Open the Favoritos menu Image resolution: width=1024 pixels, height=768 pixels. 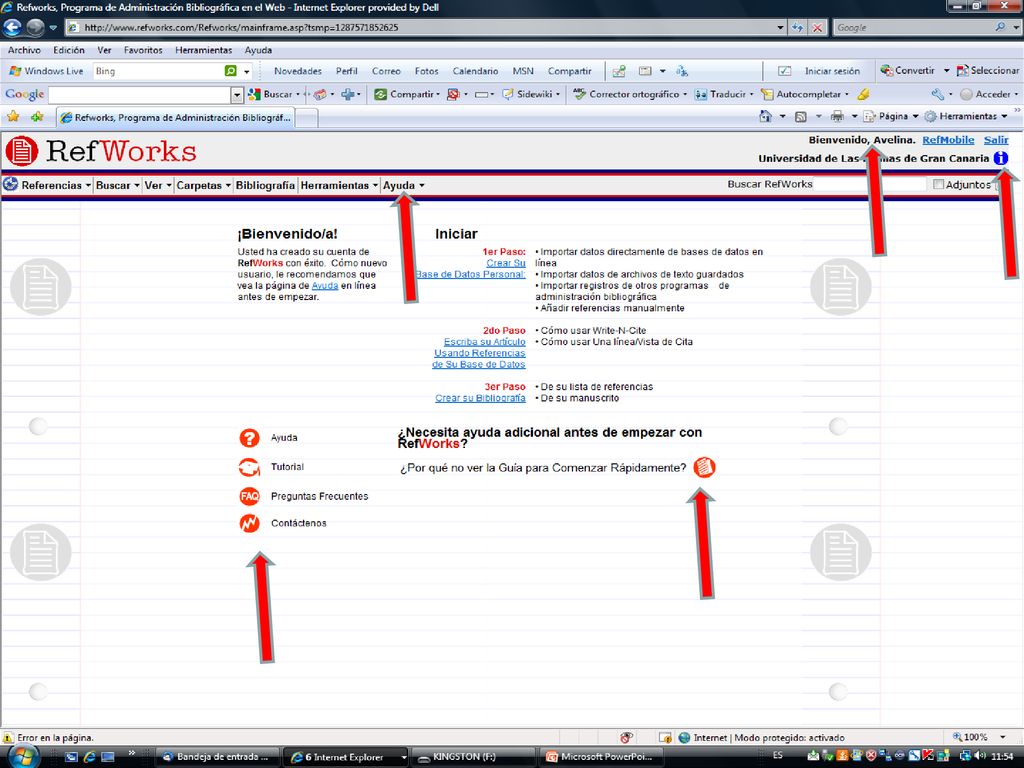pos(143,50)
